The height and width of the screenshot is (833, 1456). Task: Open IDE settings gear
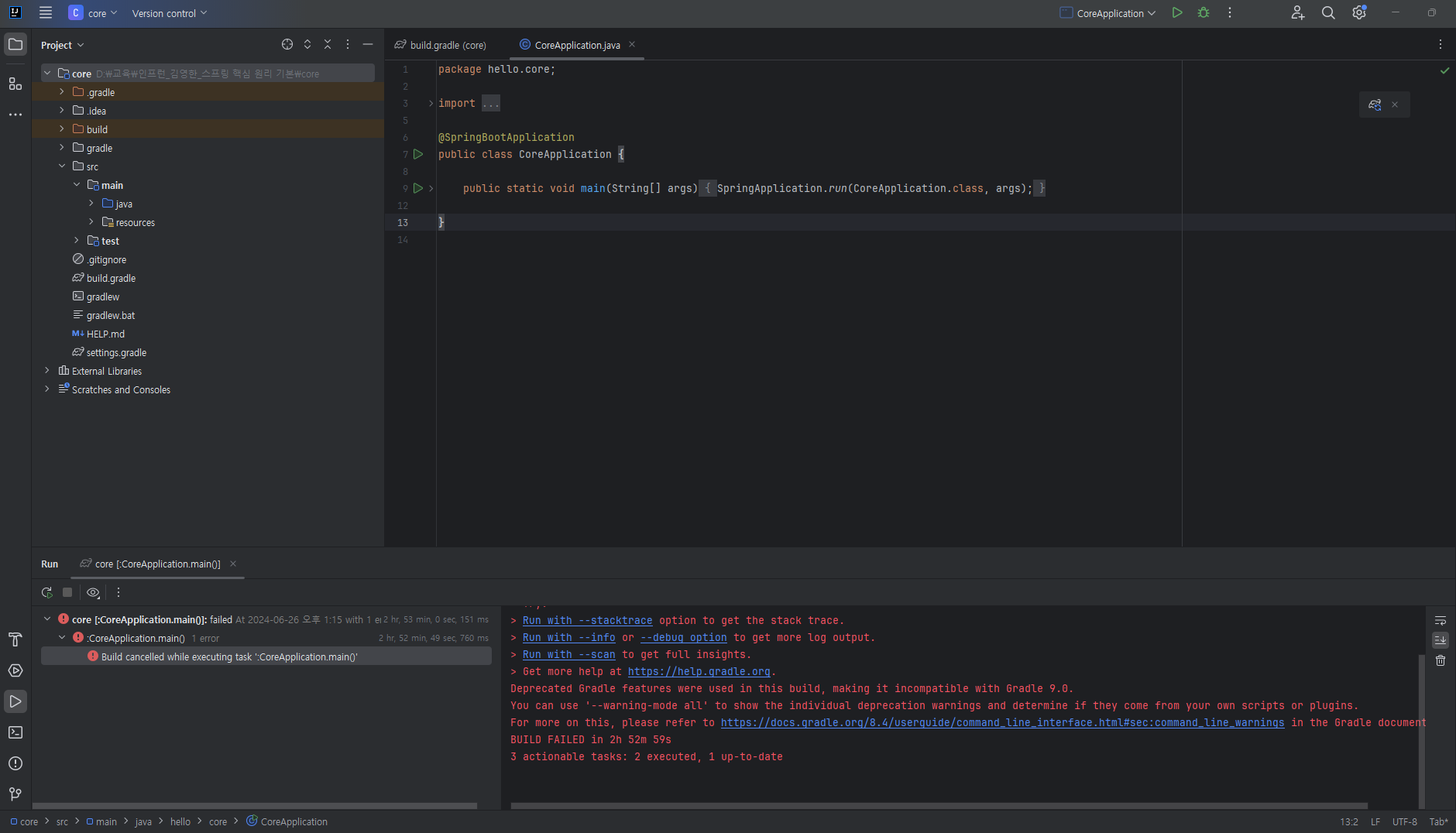1359,12
